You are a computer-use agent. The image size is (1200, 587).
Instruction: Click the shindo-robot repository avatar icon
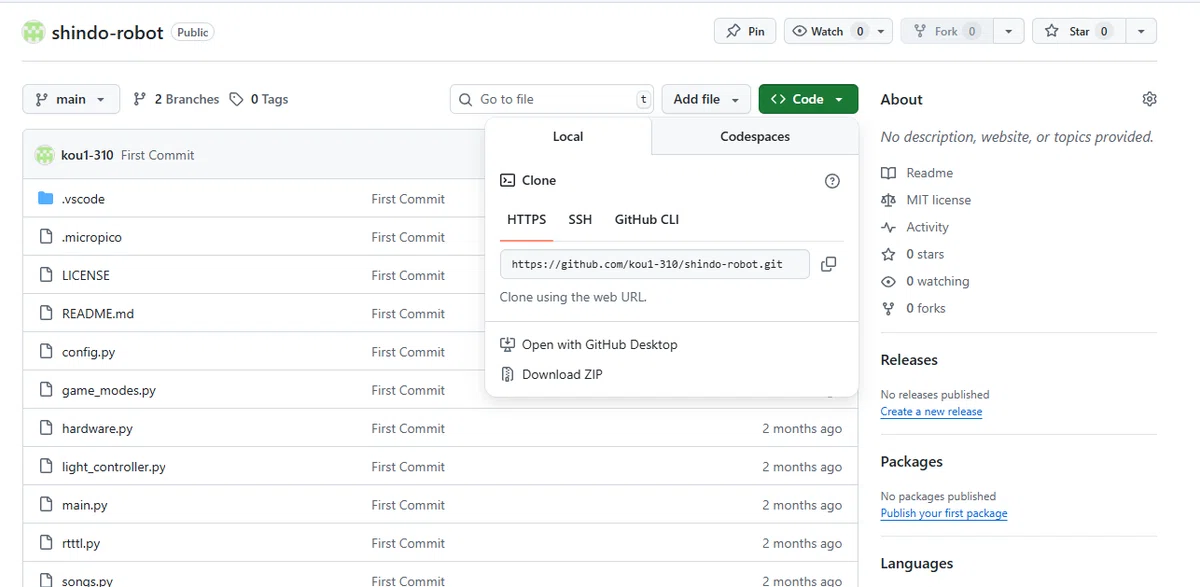pyautogui.click(x=34, y=32)
